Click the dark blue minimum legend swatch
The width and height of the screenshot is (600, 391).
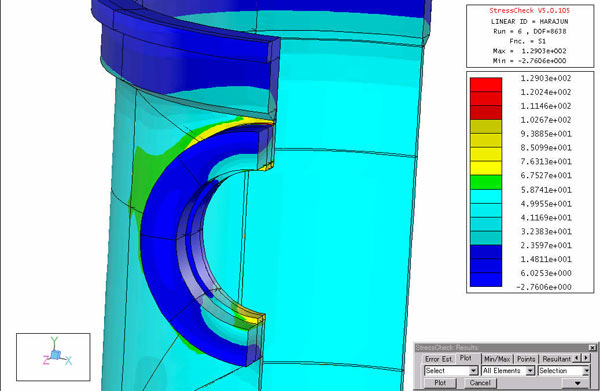(x=486, y=279)
